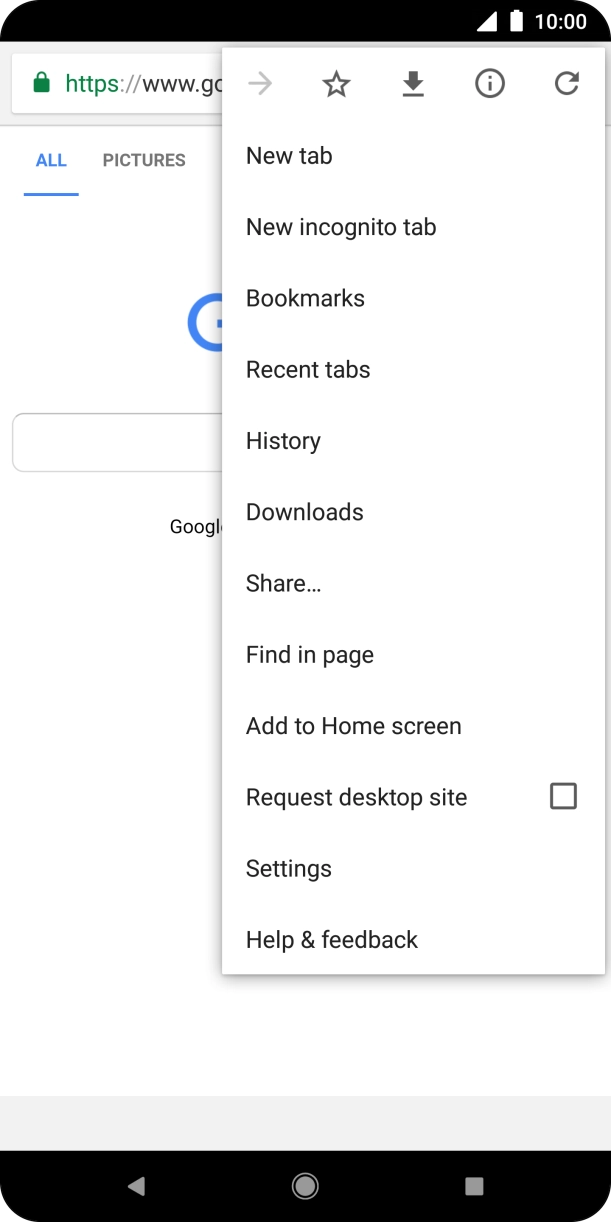Open the Bookmarks menu entry

click(305, 298)
